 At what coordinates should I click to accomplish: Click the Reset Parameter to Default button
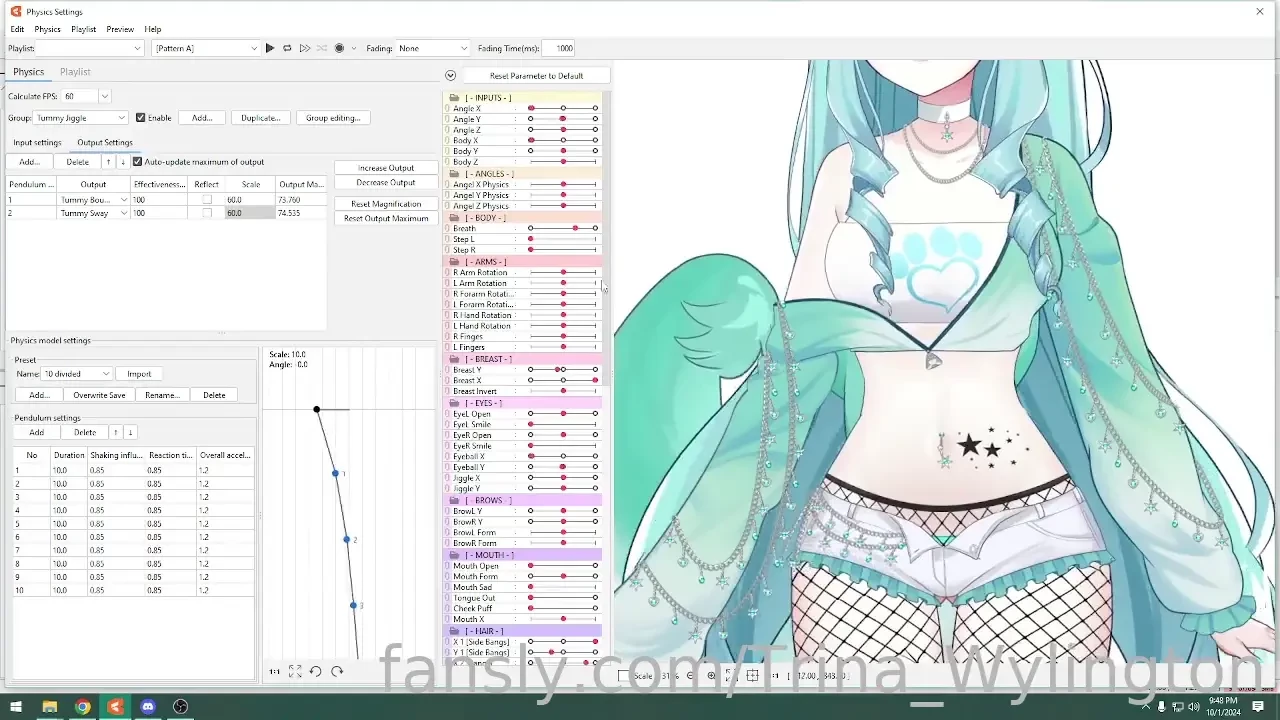tap(537, 74)
